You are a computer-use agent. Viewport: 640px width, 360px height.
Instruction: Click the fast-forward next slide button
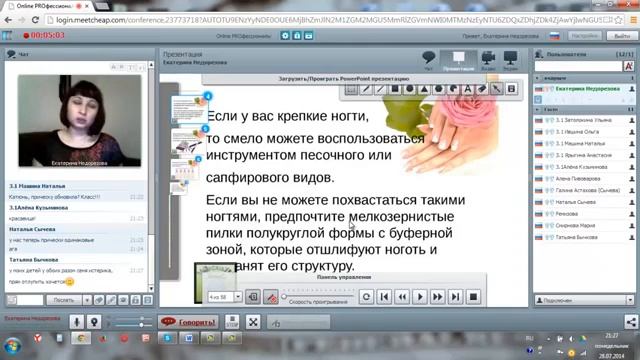(x=438, y=297)
